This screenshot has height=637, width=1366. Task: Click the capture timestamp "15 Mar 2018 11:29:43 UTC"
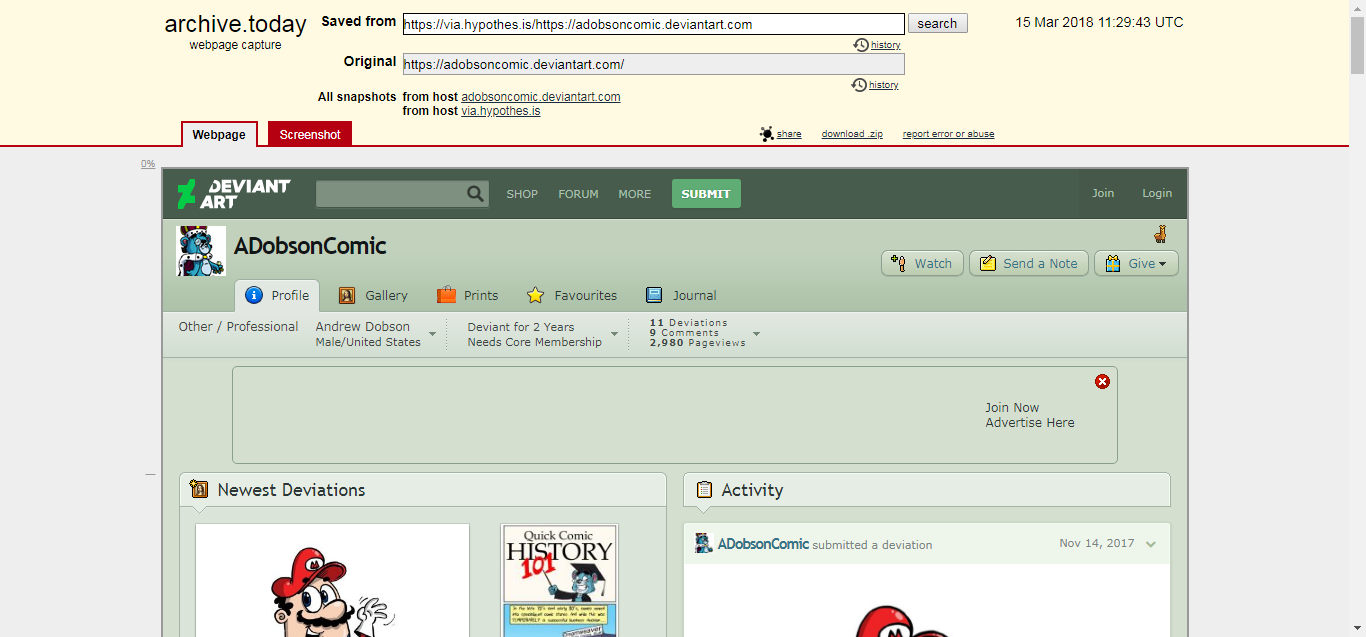point(1099,22)
